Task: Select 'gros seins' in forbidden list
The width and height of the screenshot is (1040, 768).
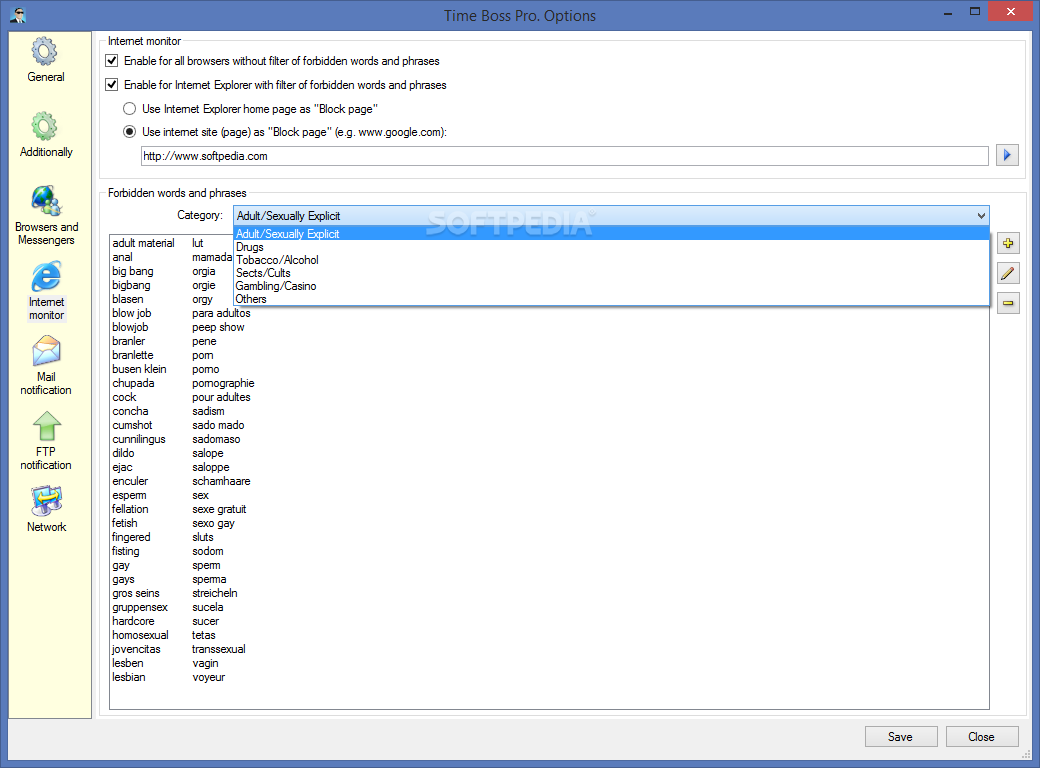Action: [x=136, y=593]
